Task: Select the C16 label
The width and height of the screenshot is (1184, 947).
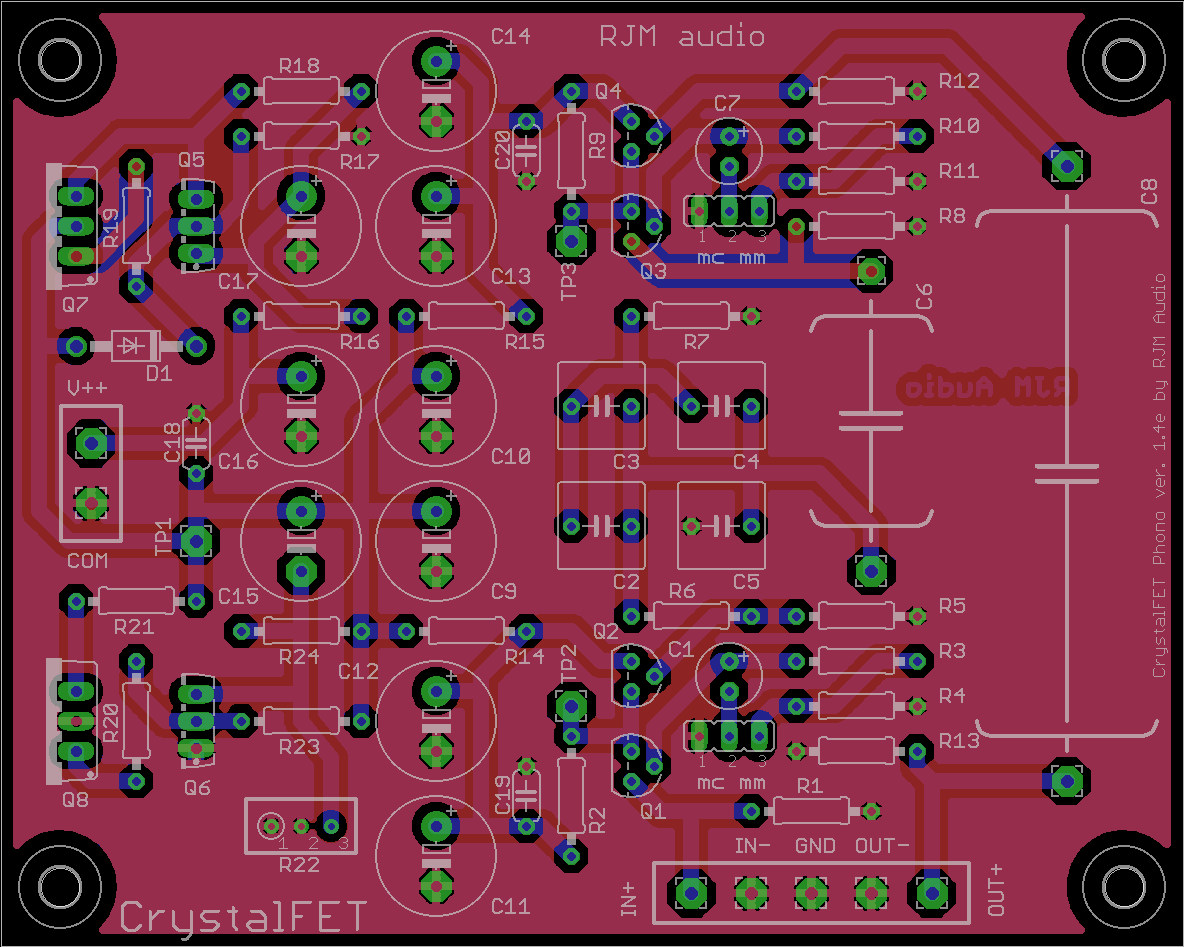Action: click(238, 461)
